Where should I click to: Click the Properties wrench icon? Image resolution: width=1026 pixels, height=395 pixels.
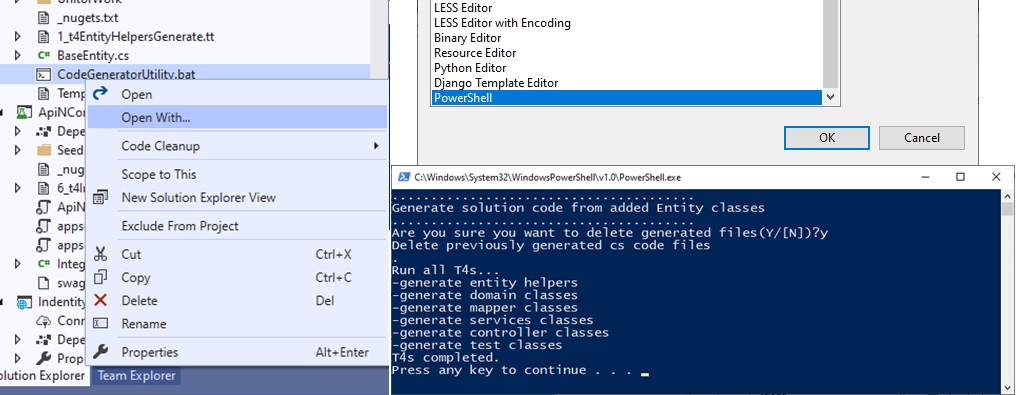click(100, 352)
